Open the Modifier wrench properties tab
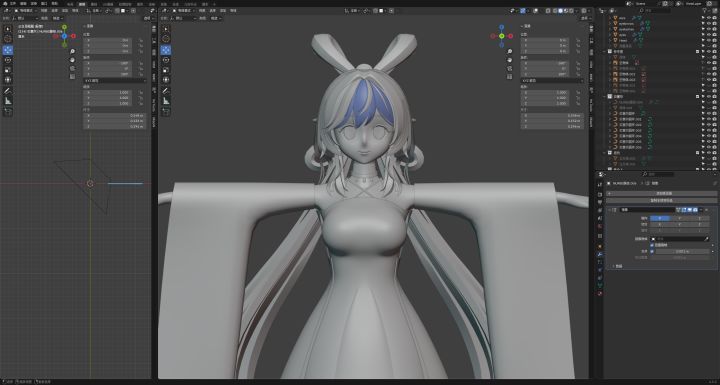Screen dimensions: 720x385 click(600, 254)
